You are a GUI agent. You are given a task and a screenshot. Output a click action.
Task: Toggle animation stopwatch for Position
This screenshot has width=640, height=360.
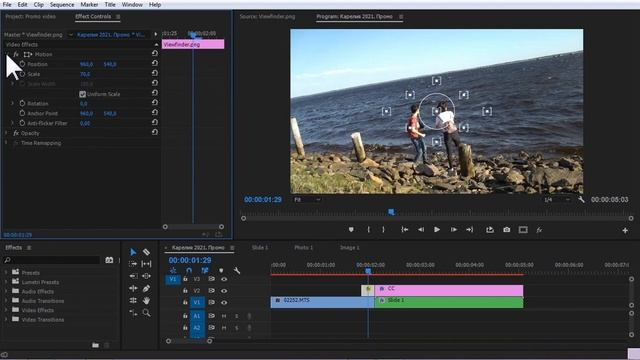(x=22, y=64)
